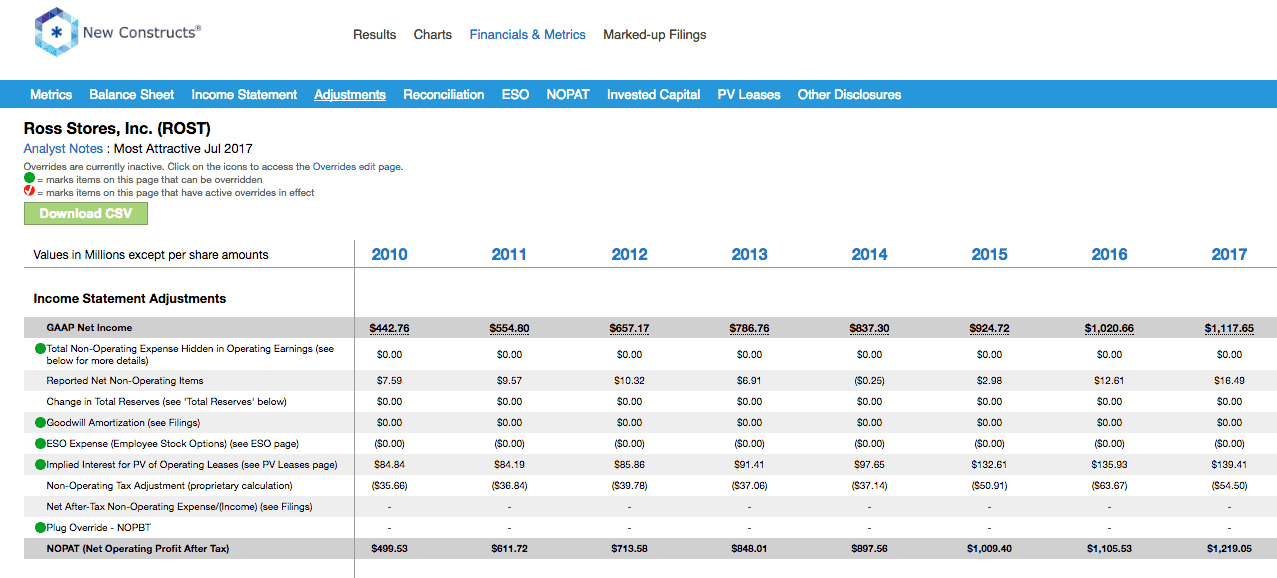The width and height of the screenshot is (1277, 578).
Task: Open the 2014 year column header
Action: [x=869, y=254]
